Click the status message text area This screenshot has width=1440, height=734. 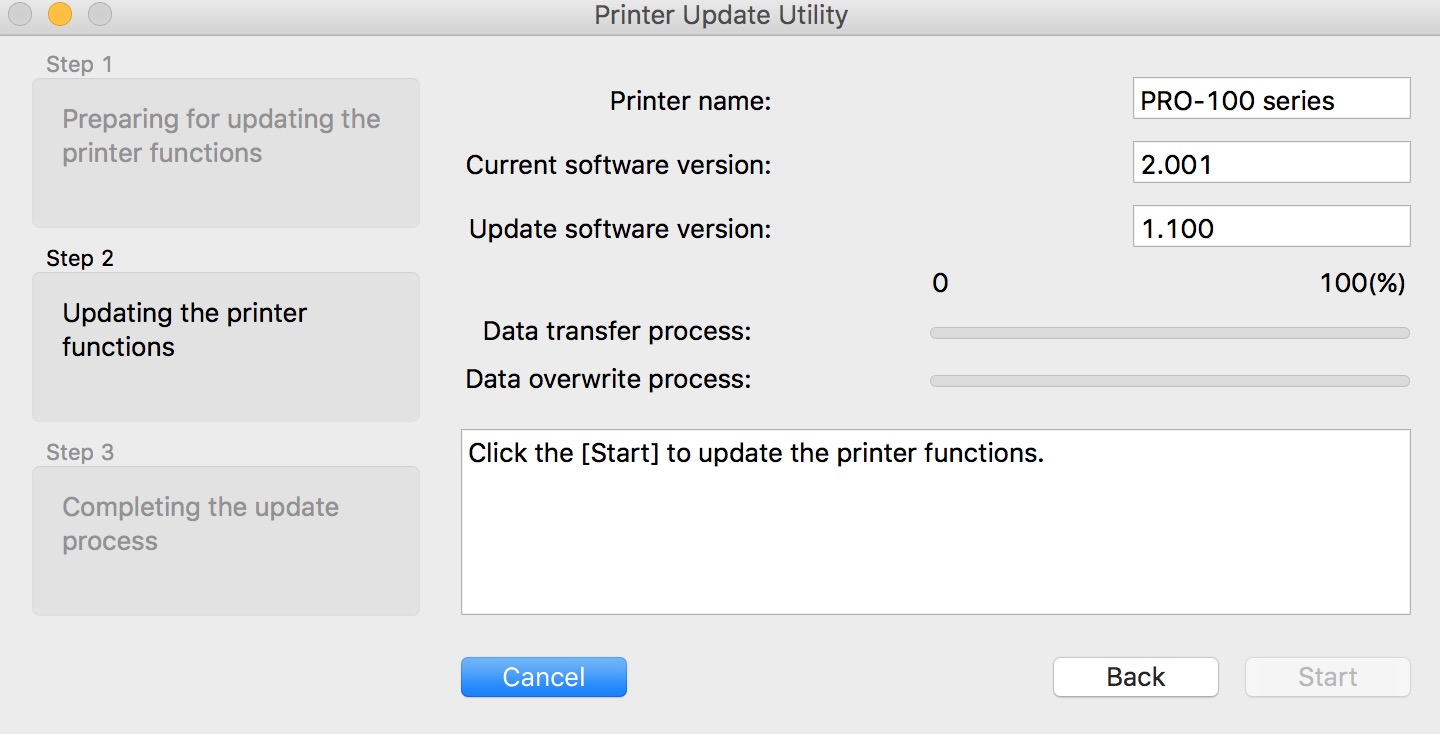click(936, 521)
